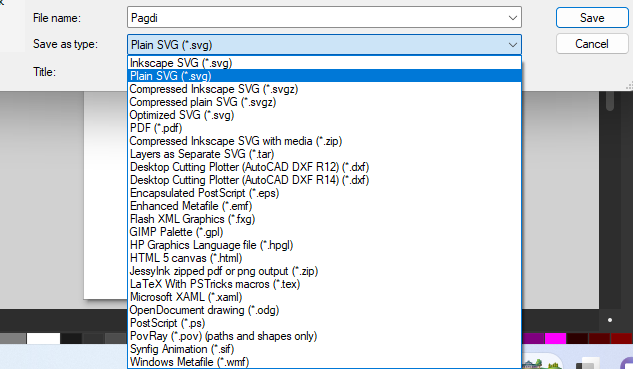This screenshot has width=633, height=369.
Task: Click the Inkscape vertical scrollbar thumb
Action: click(610, 101)
